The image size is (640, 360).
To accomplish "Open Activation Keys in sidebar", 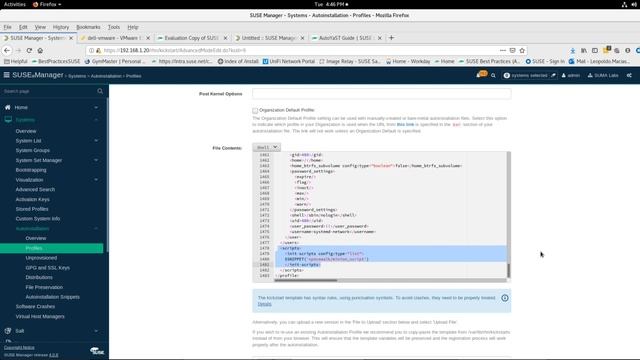I will point(32,199).
